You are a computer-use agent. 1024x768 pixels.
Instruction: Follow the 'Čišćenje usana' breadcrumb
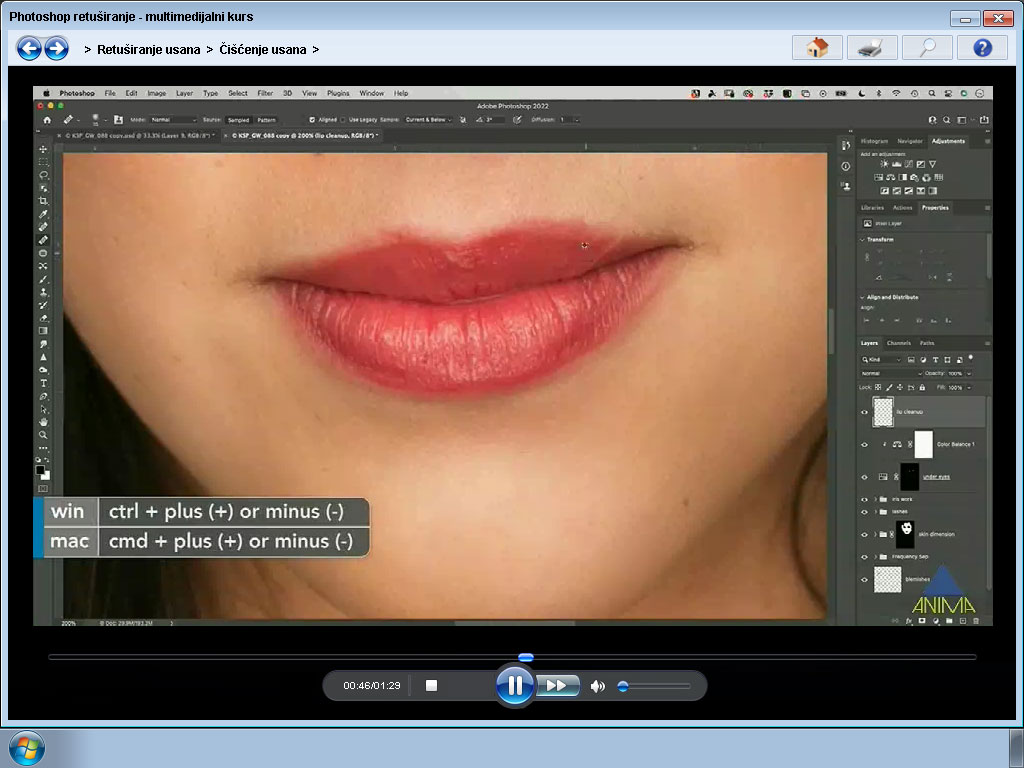[263, 50]
